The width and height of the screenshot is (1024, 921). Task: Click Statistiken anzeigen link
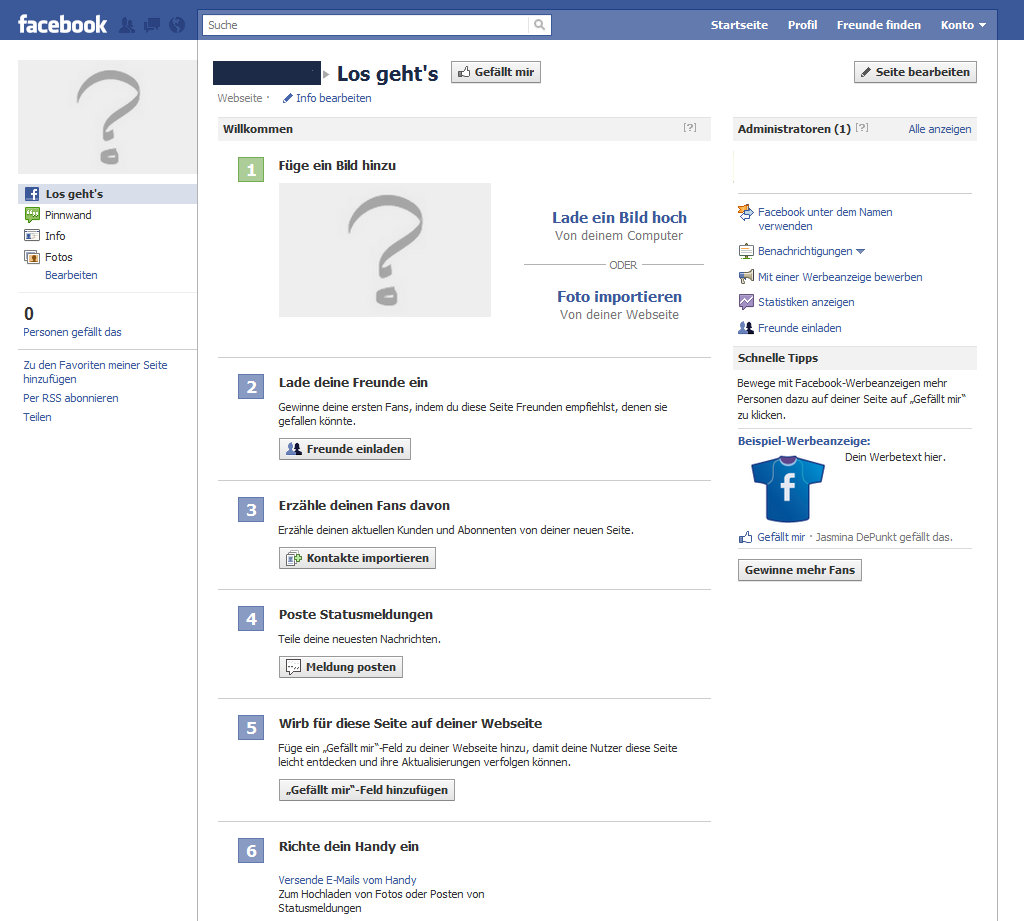[x=806, y=302]
